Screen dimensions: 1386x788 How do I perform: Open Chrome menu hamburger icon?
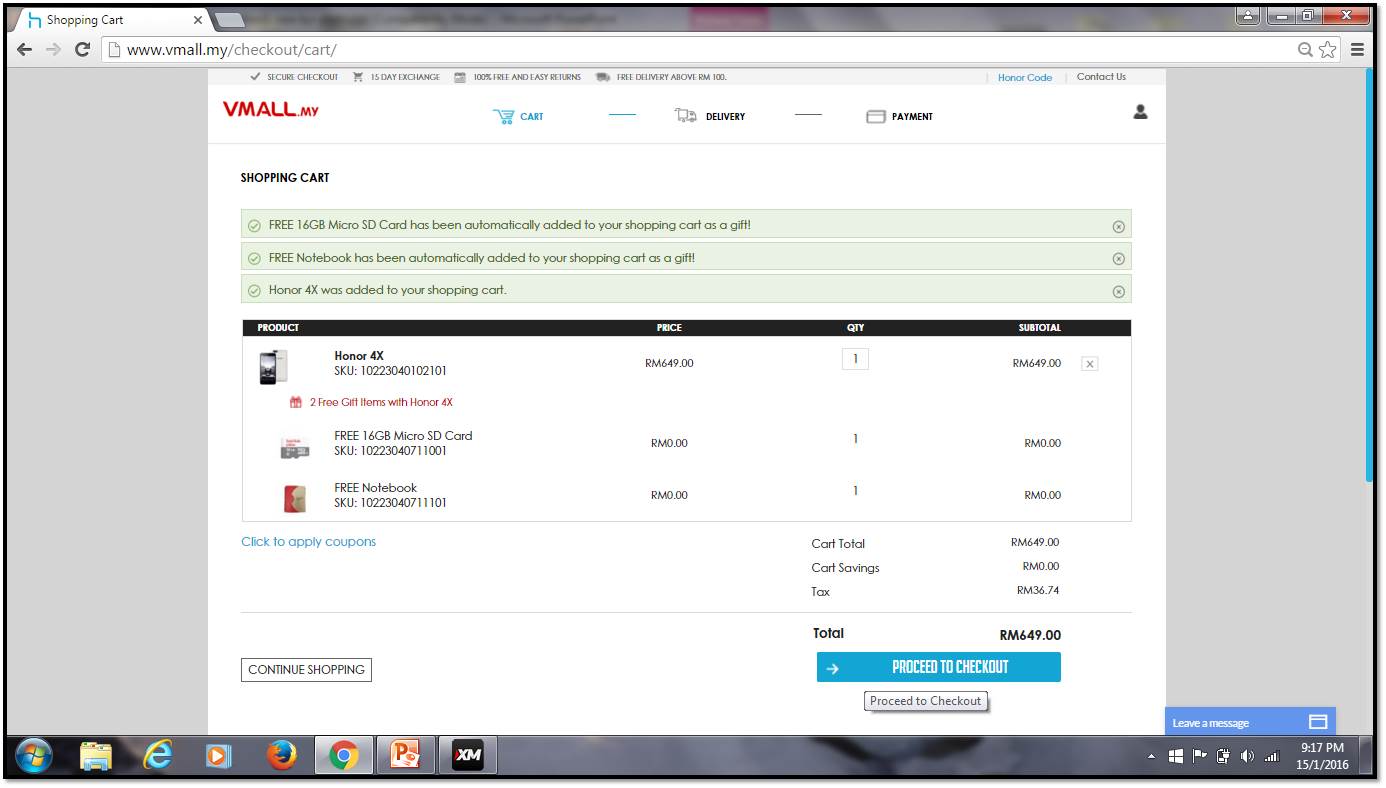1357,49
